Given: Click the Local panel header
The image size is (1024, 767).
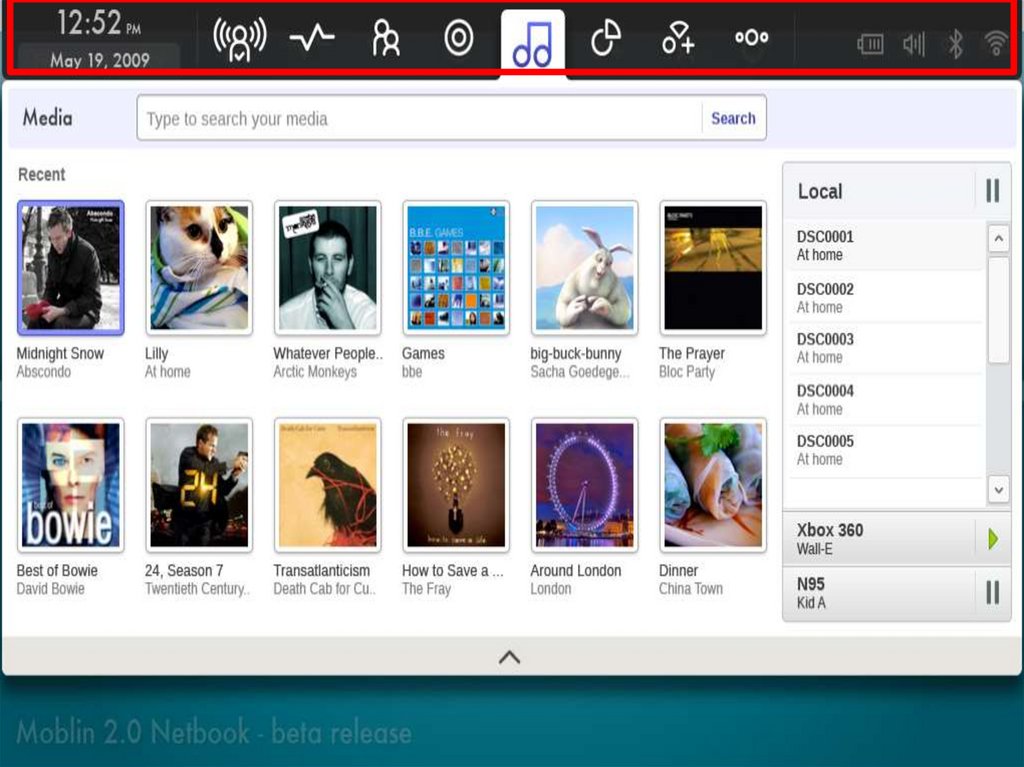Looking at the screenshot, I should (878, 191).
